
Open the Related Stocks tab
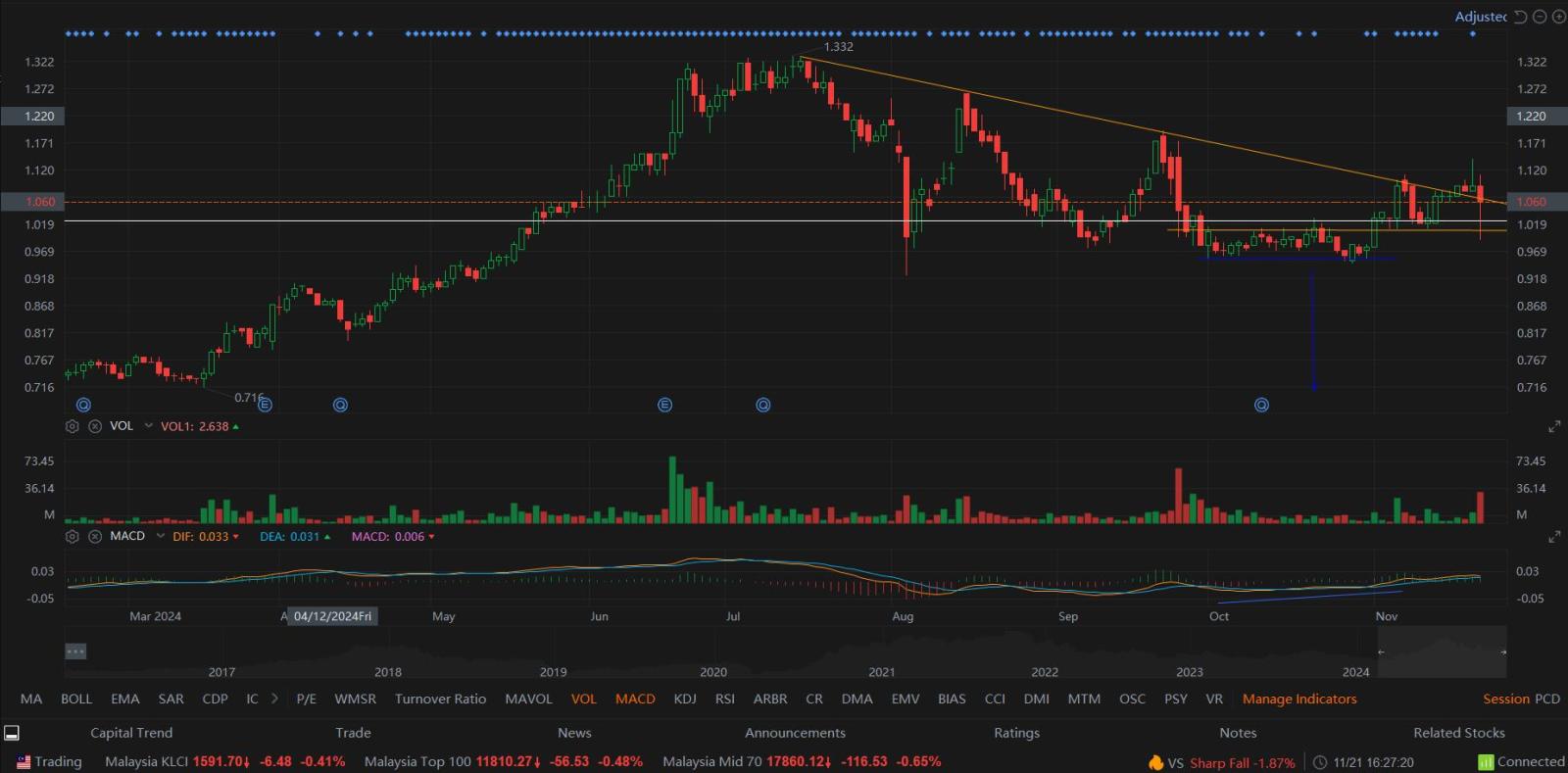point(1459,733)
